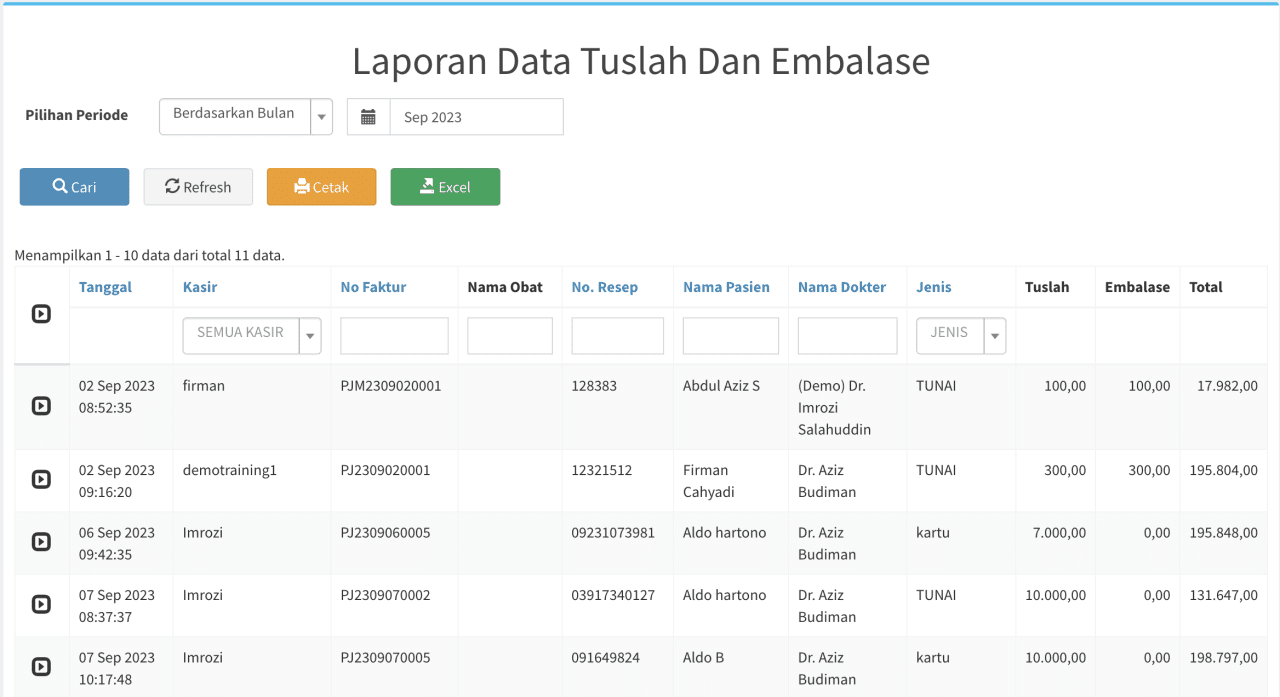The height and width of the screenshot is (697, 1280).
Task: Open the JENIS filter dropdown
Action: coord(961,336)
